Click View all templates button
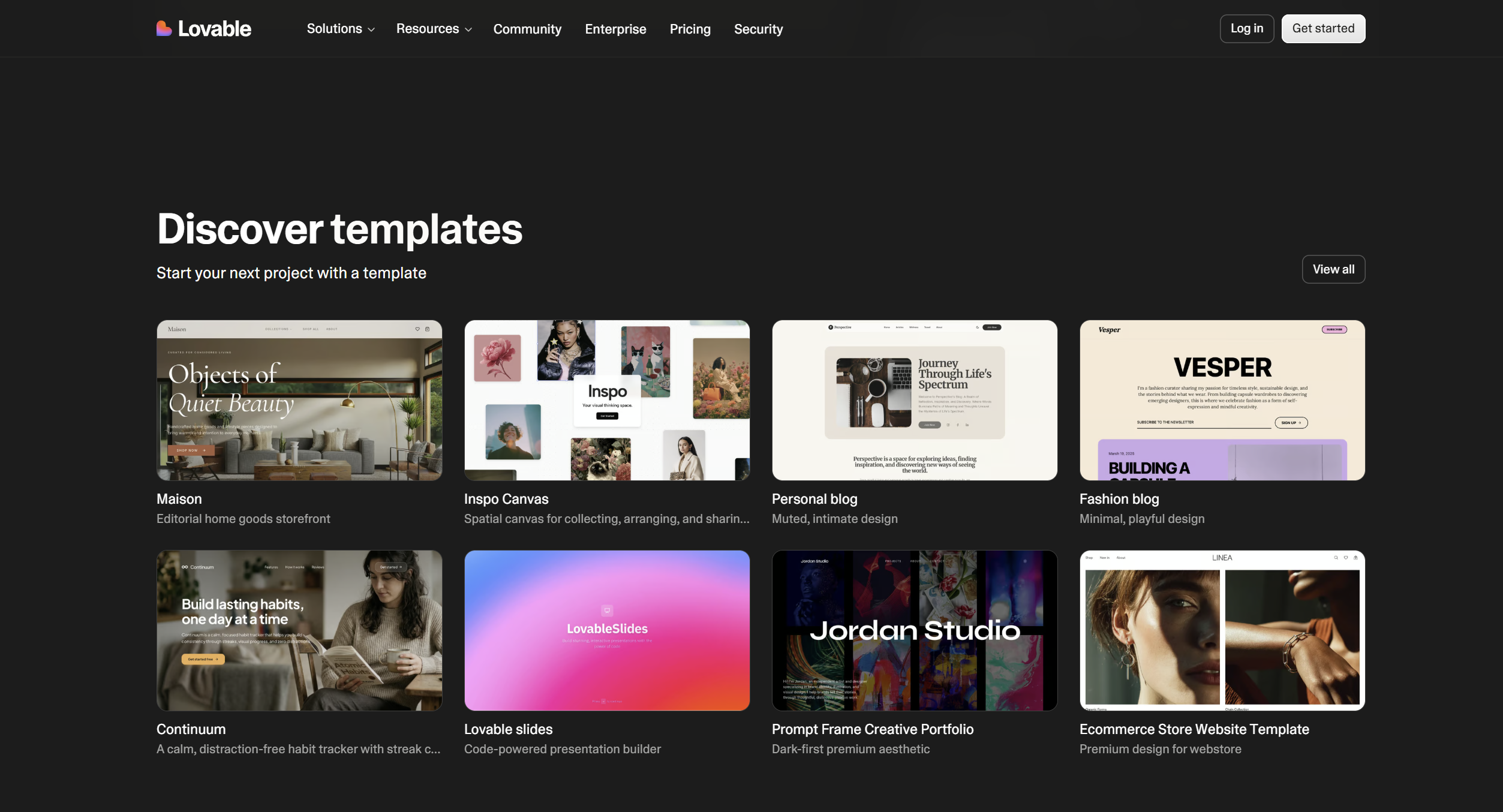Screen dimensions: 1503x812 (x=1333, y=269)
